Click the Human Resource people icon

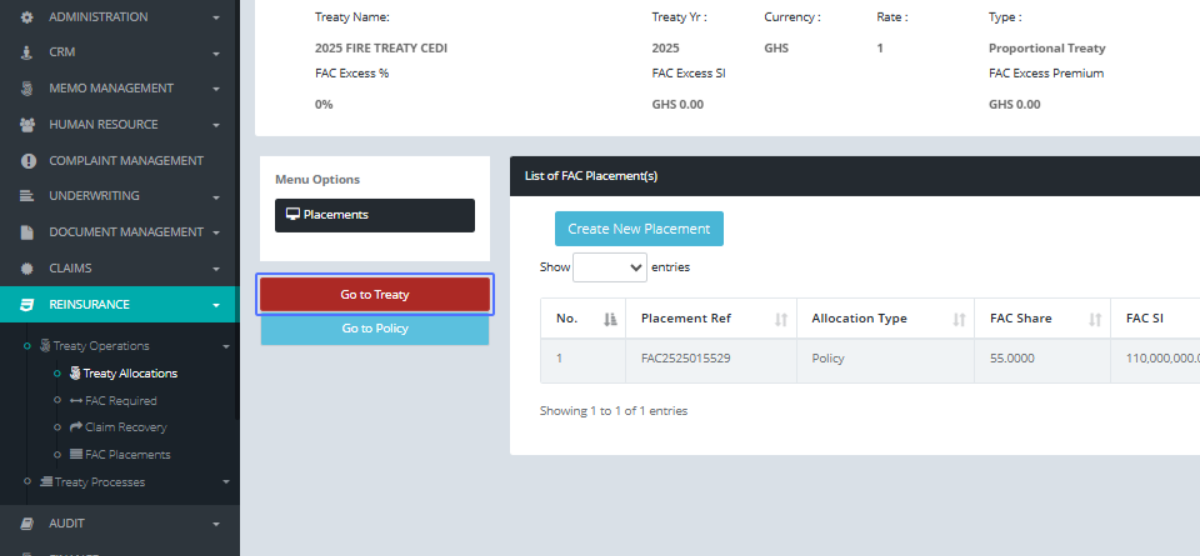[x=27, y=125]
